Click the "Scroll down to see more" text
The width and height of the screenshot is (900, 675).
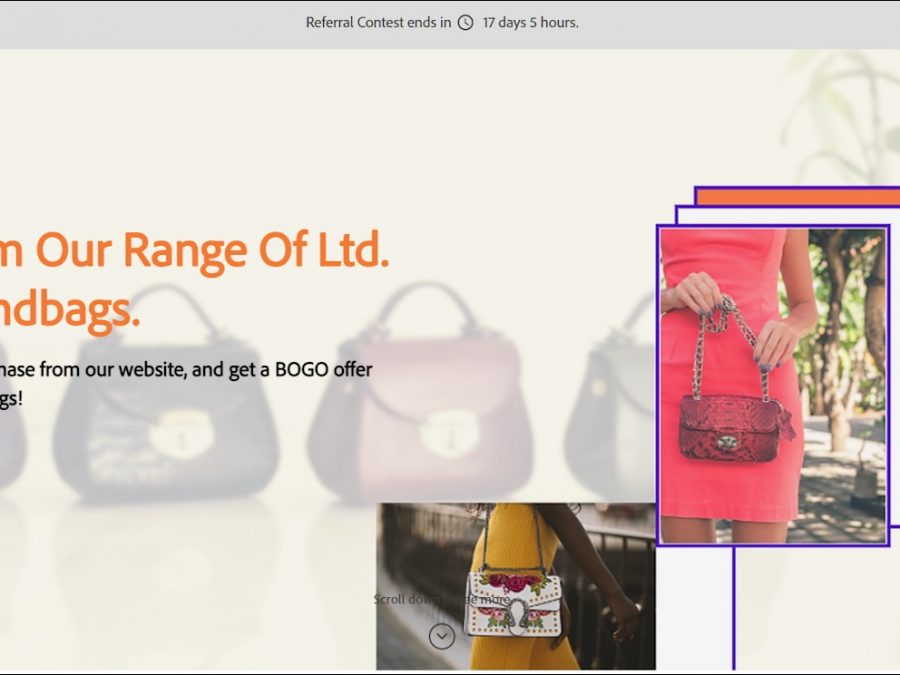coord(441,599)
